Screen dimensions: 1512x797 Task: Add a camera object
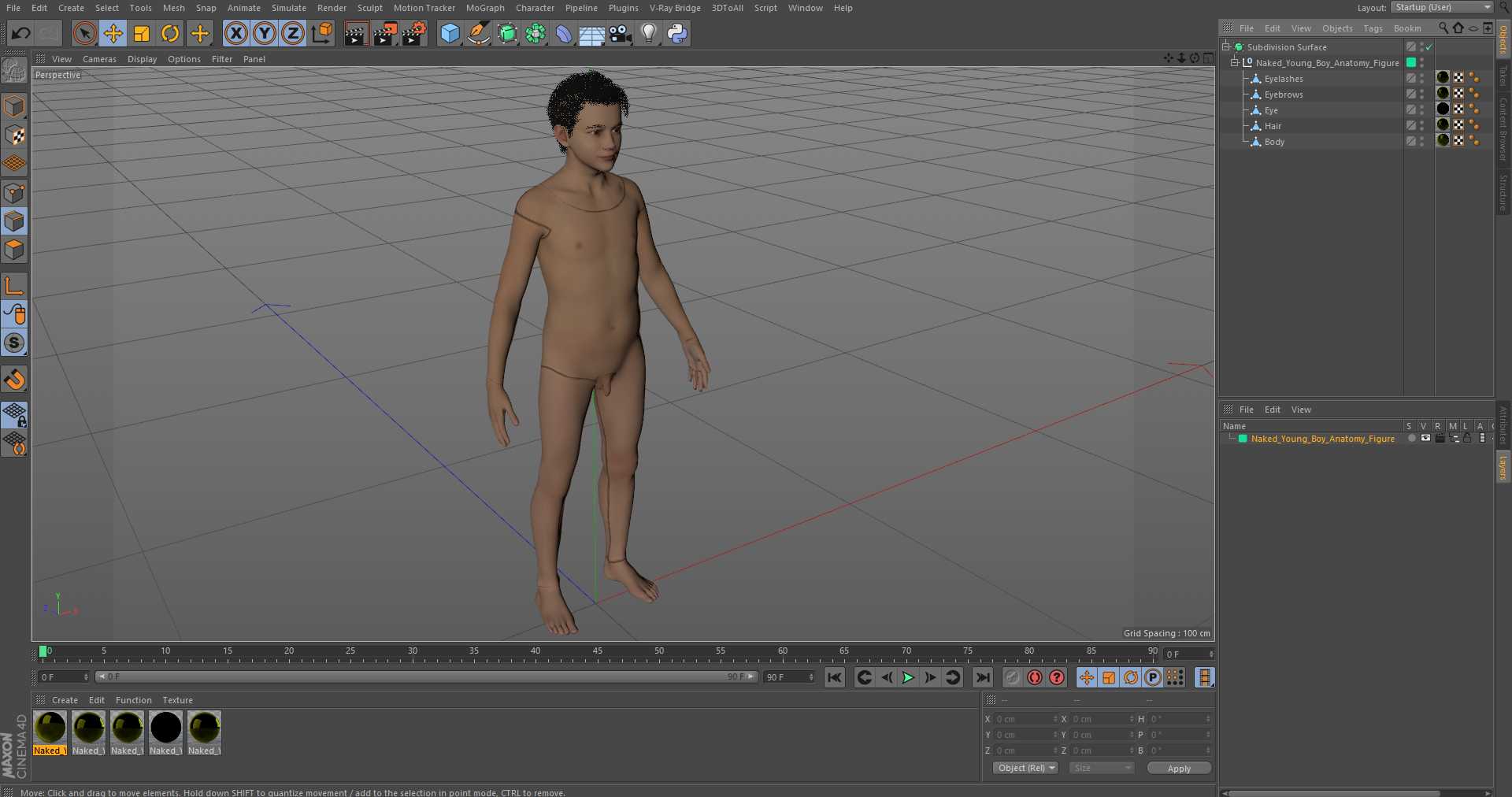coord(621,33)
